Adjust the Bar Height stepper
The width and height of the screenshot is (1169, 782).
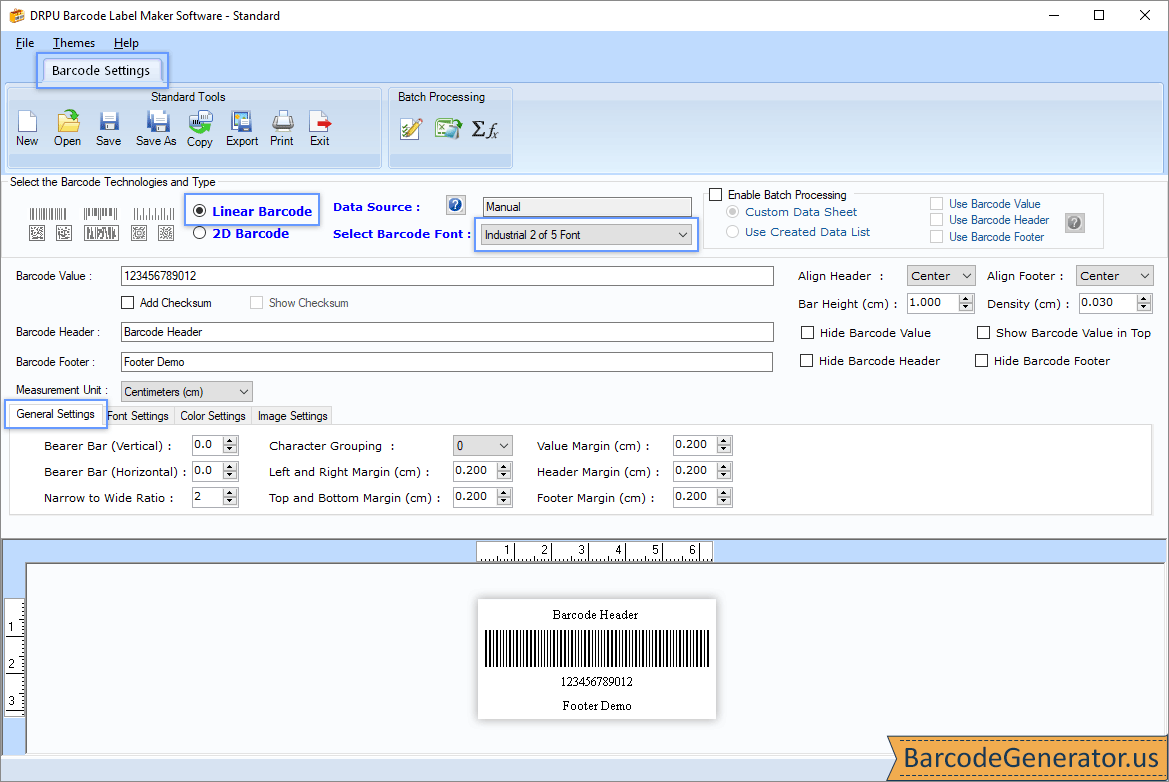tap(966, 303)
